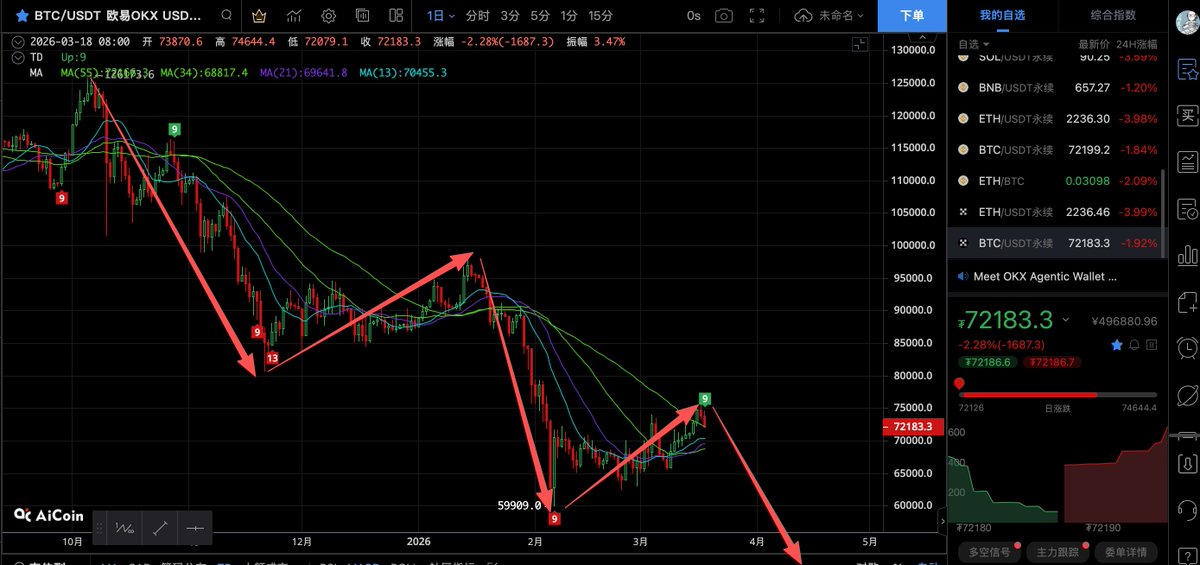The image size is (1200, 565).
Task: Open the market chart panel icon in right sidebar
Action: 1187,162
